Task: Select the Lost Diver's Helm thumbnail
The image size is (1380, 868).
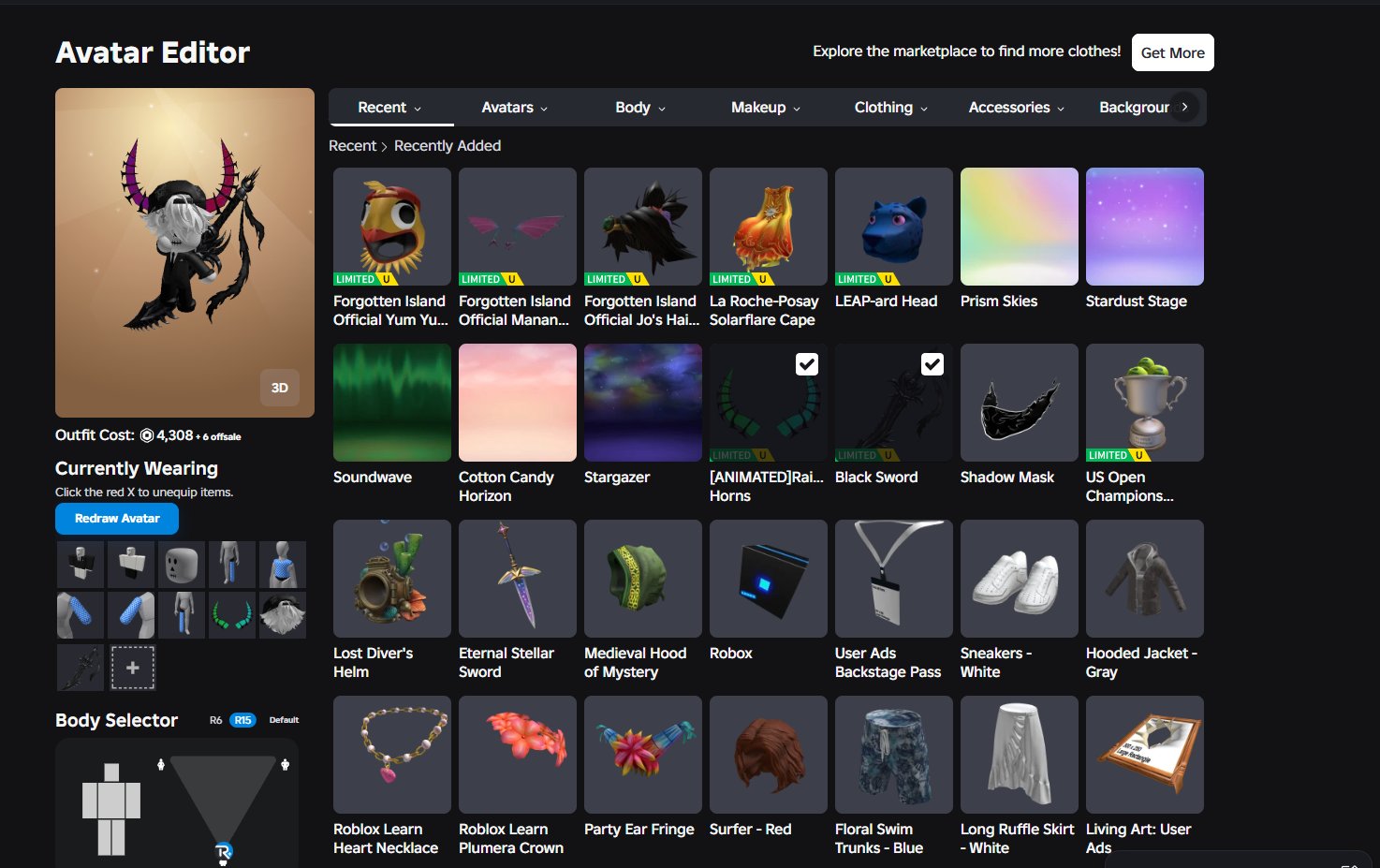Action: [392, 579]
